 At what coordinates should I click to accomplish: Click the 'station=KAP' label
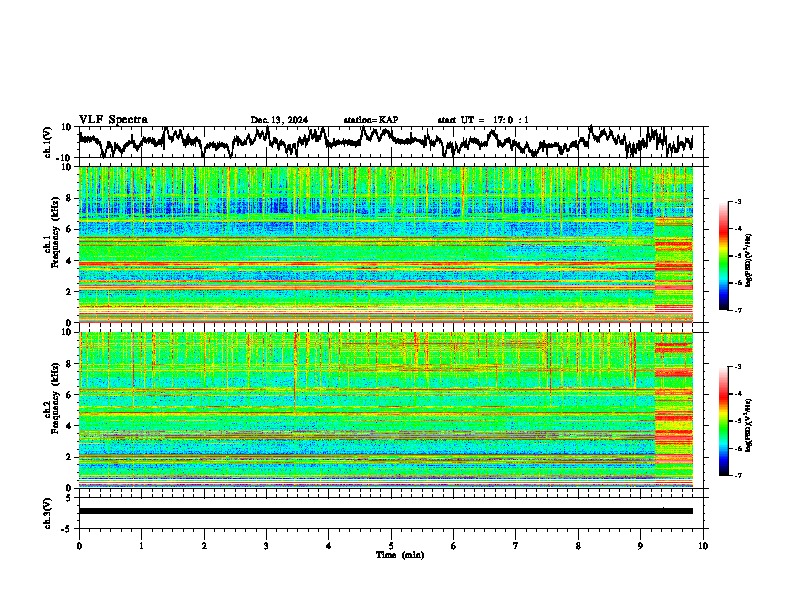pos(371,120)
